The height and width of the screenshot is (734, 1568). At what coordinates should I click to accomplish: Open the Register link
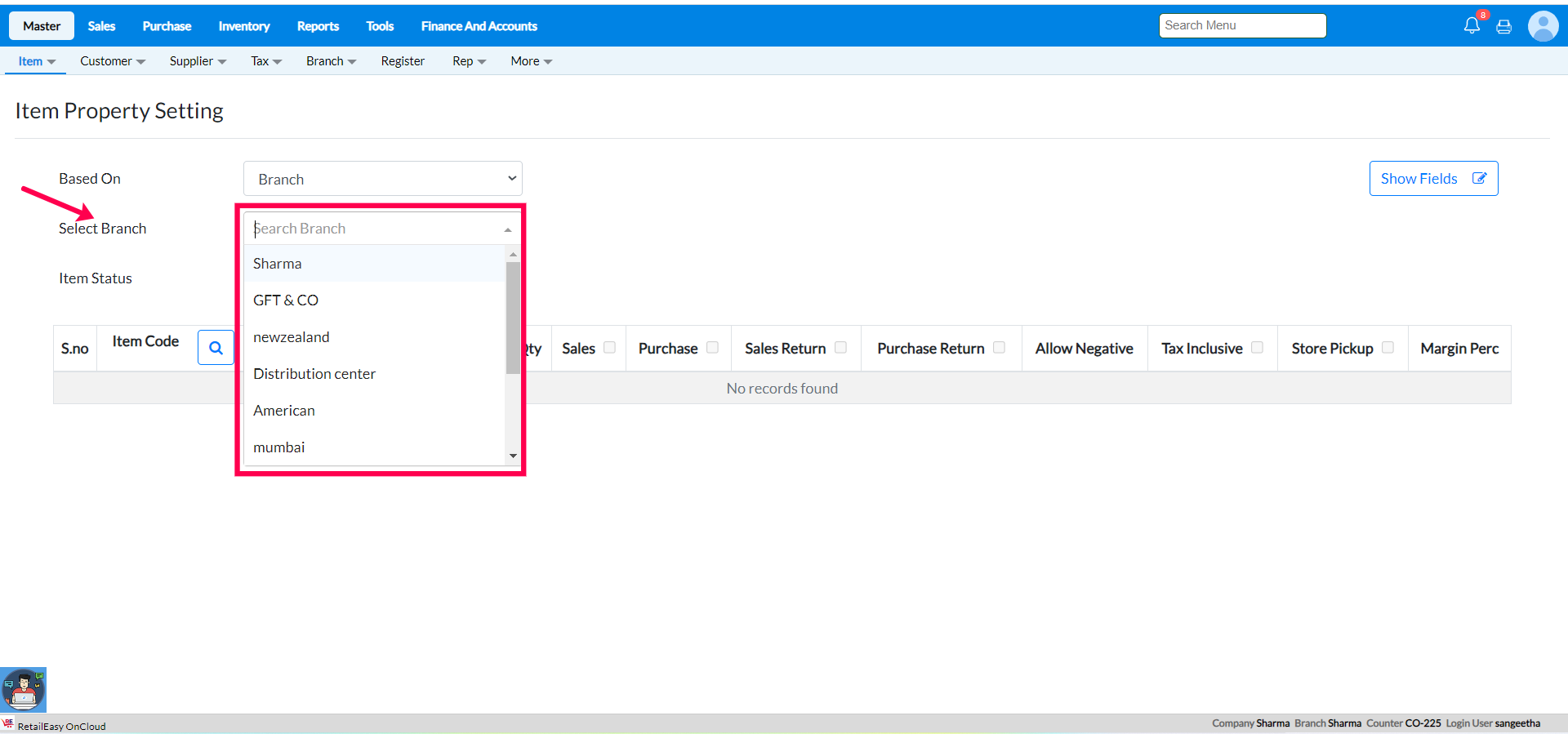point(403,61)
